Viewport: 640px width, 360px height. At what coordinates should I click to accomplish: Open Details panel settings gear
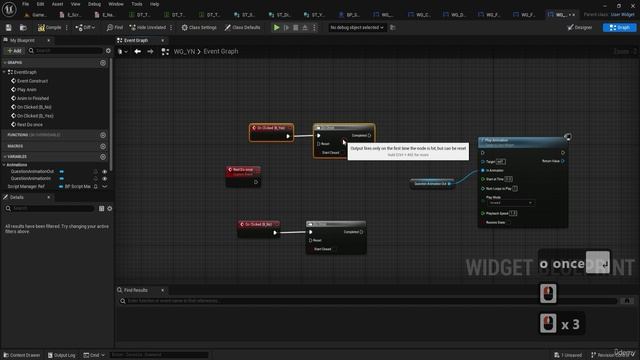coord(109,208)
